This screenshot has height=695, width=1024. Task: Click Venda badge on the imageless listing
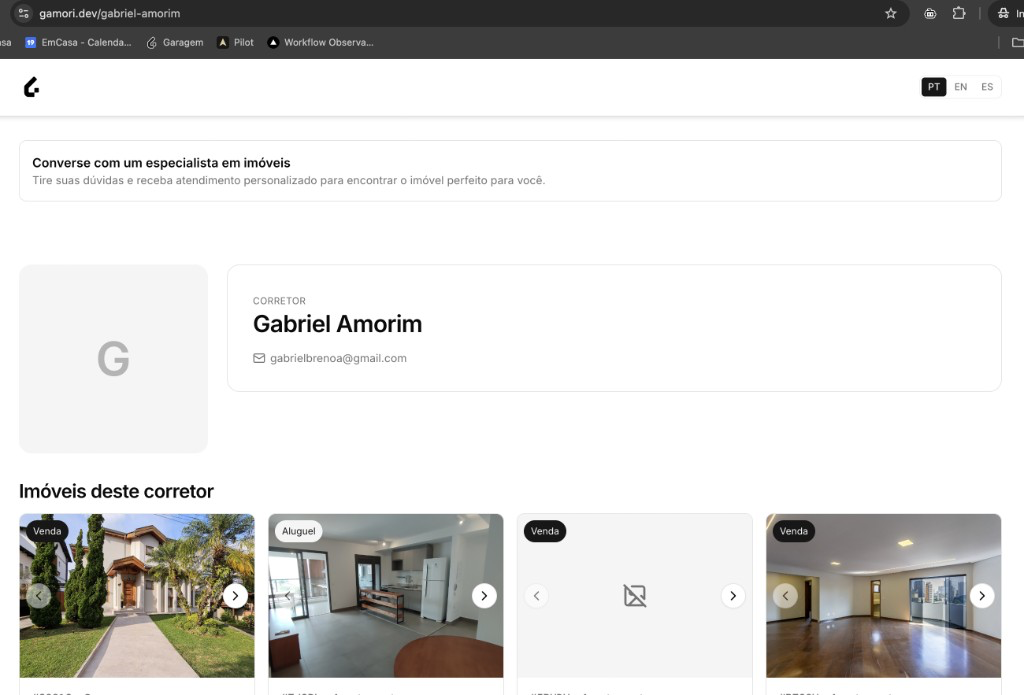(545, 531)
